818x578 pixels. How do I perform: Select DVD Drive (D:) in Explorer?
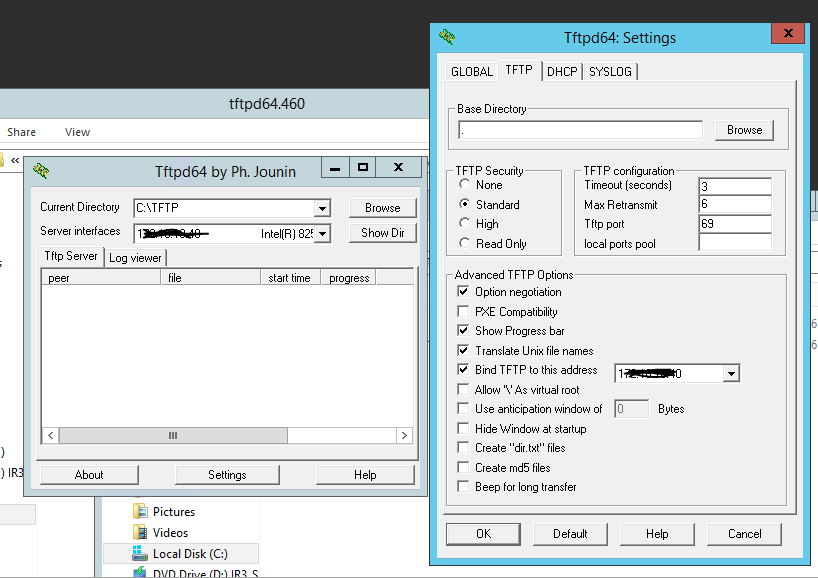(196, 573)
